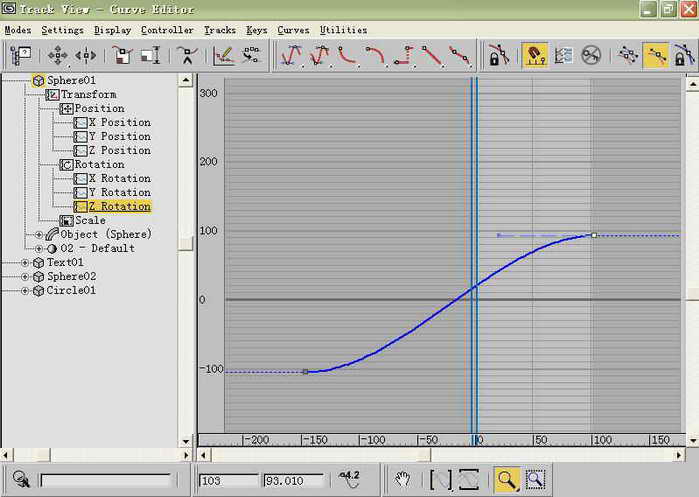Toggle Show Keyable Icons button
The image size is (699, 497).
pyautogui.click(x=591, y=56)
